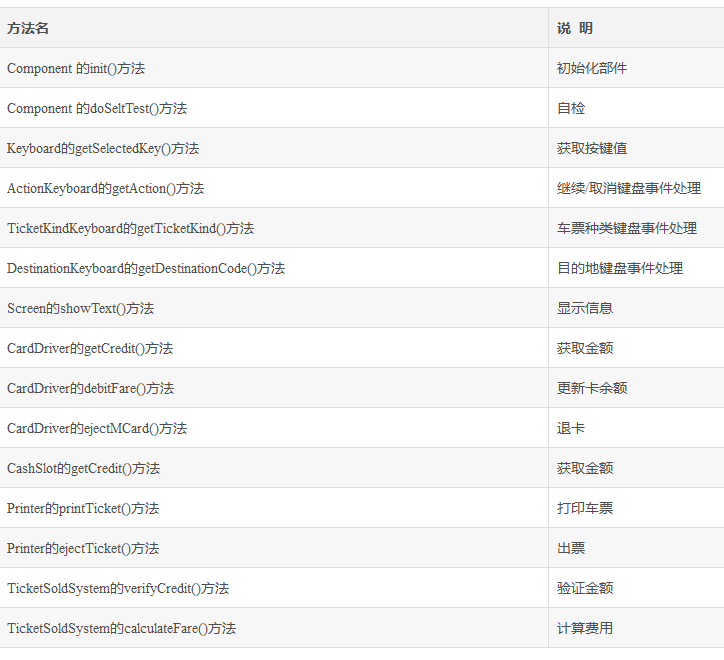Click DestinationKeyboard的getDestinationCode()方法 cell
Image resolution: width=724 pixels, height=660 pixels.
[274, 268]
